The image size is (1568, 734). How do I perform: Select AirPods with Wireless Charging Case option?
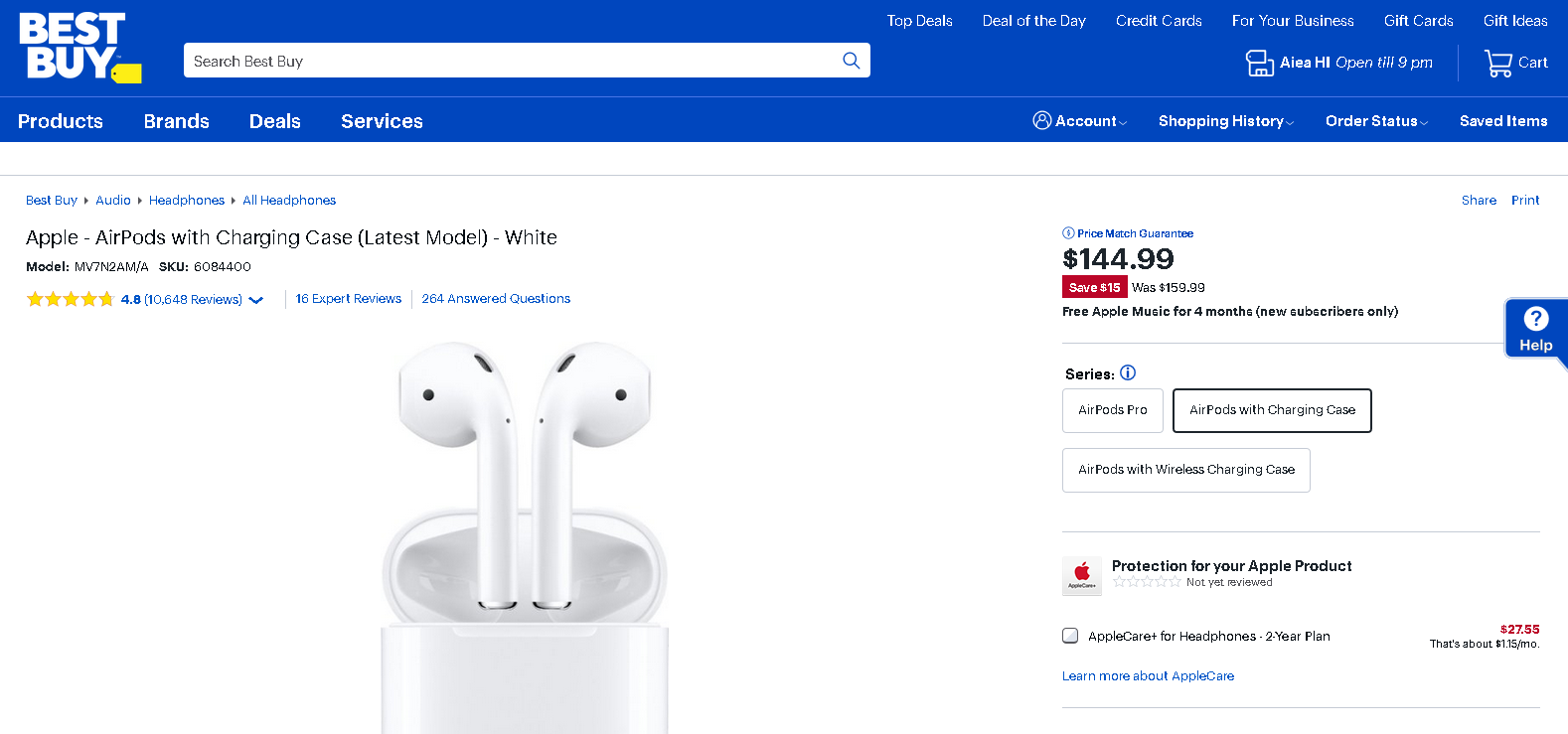(1186, 470)
